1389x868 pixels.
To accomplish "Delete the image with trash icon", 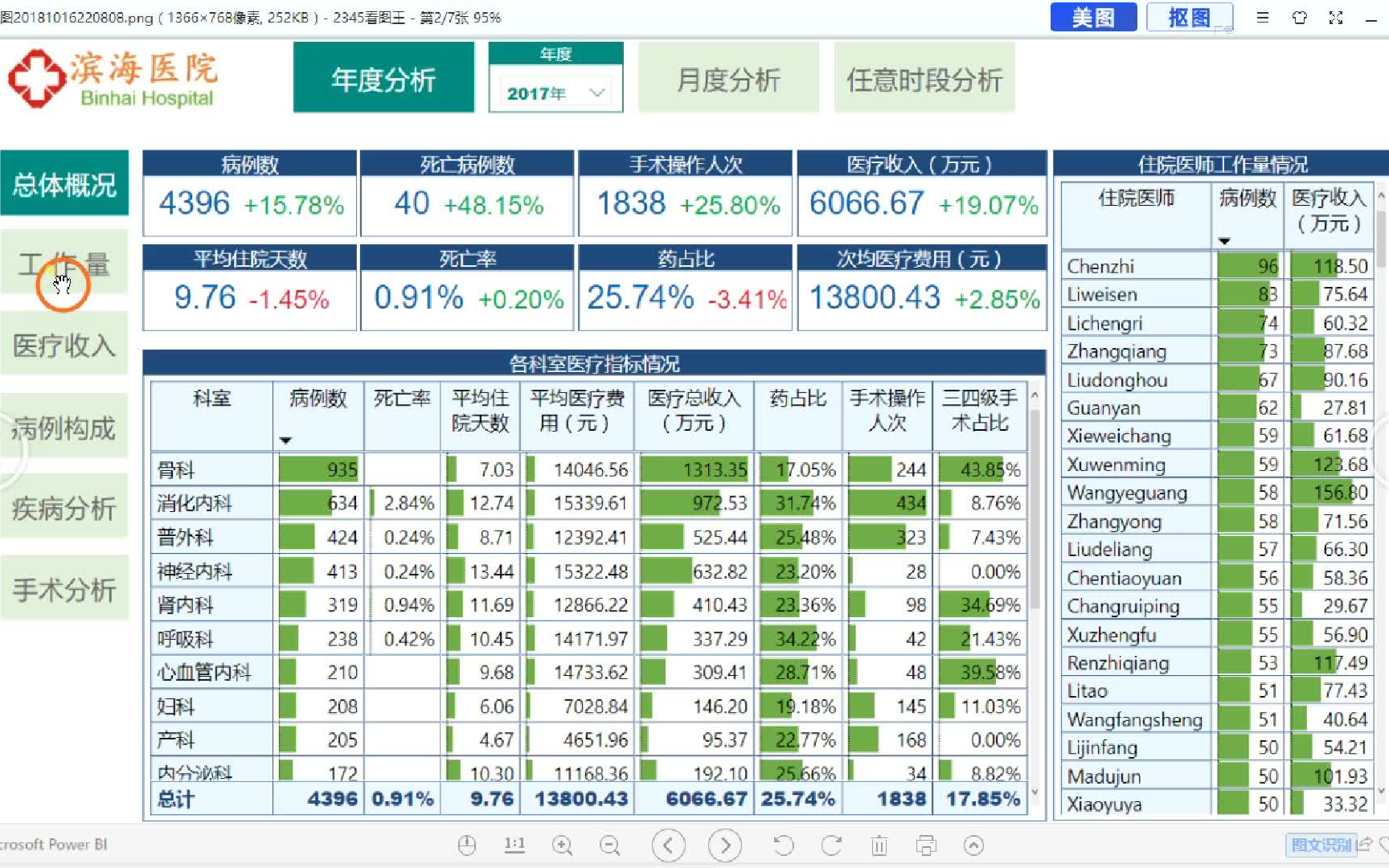I will tap(879, 845).
